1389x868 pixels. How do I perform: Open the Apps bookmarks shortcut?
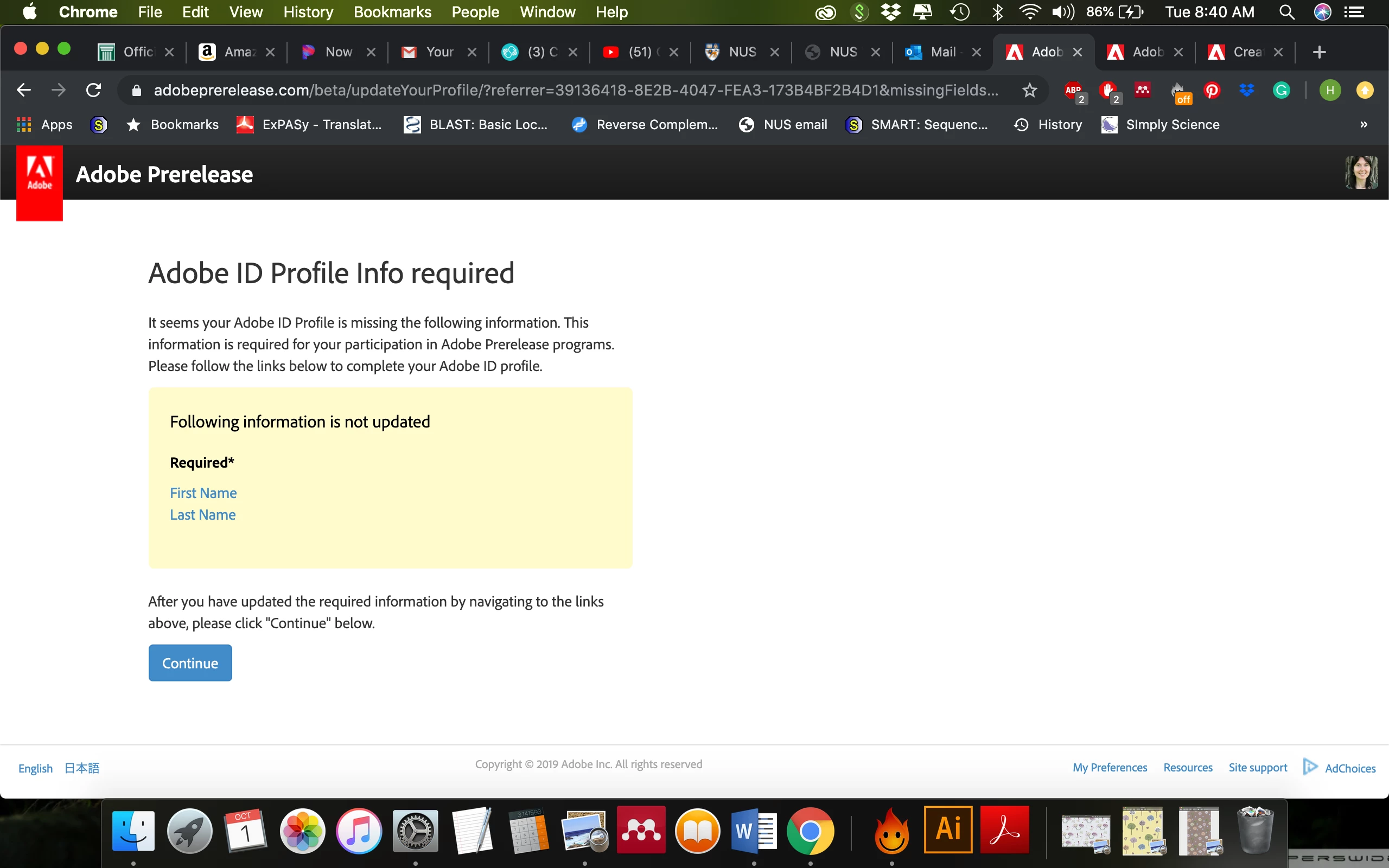45,125
